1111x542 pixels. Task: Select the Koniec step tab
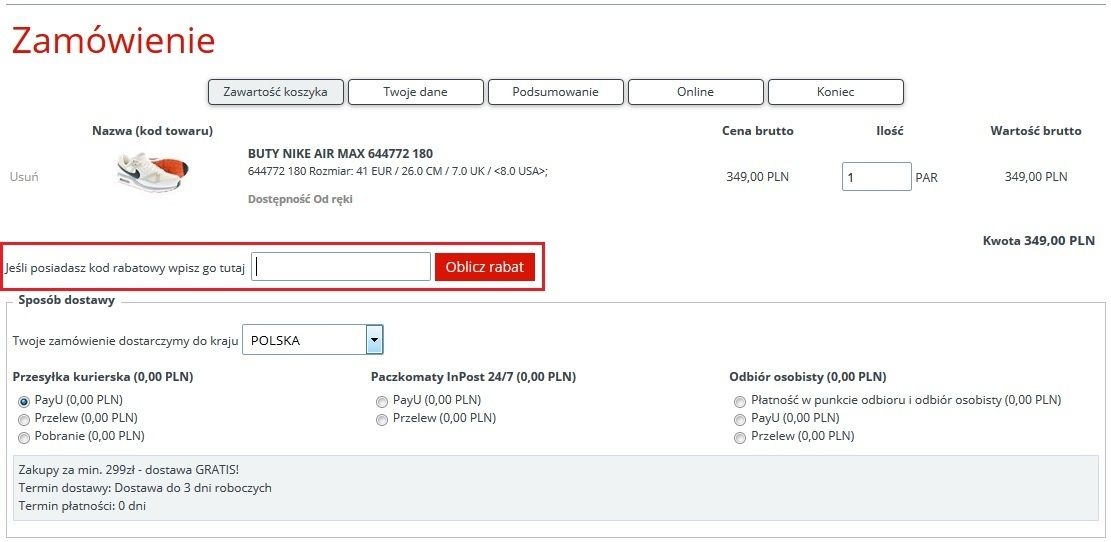point(836,92)
